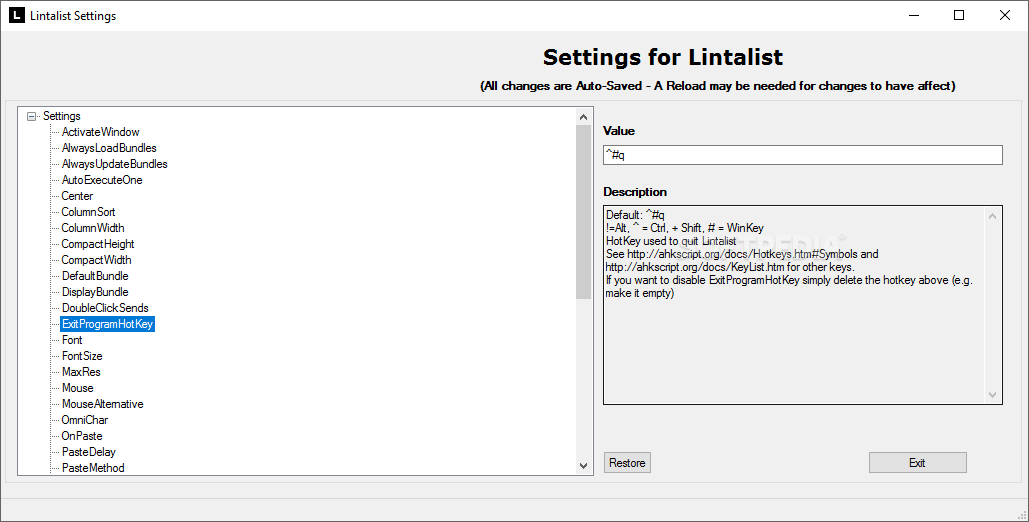
Task: Click the "HotKey used to quit Lintalist" text
Action: 671,241
